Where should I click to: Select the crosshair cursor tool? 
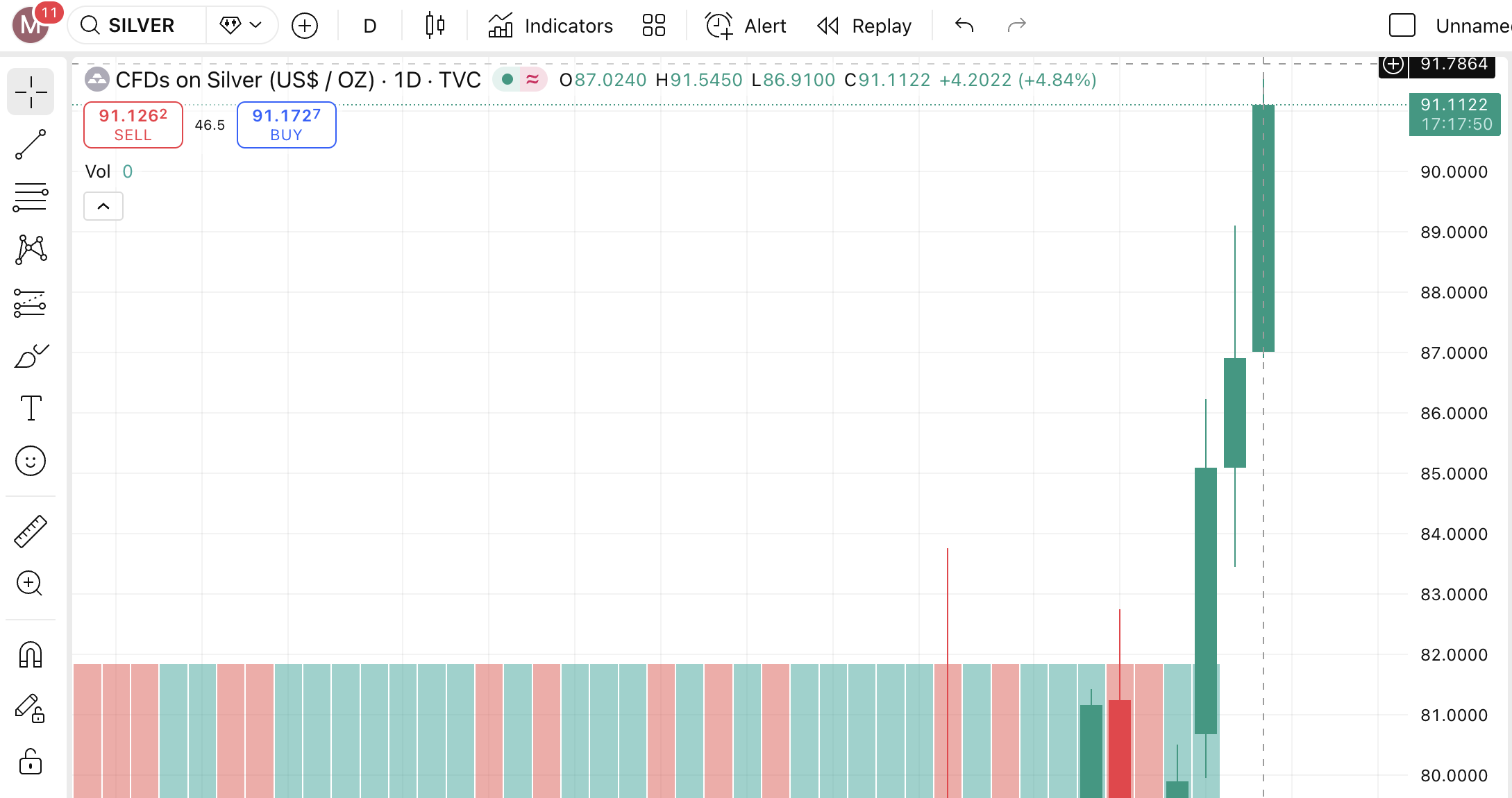coord(31,92)
